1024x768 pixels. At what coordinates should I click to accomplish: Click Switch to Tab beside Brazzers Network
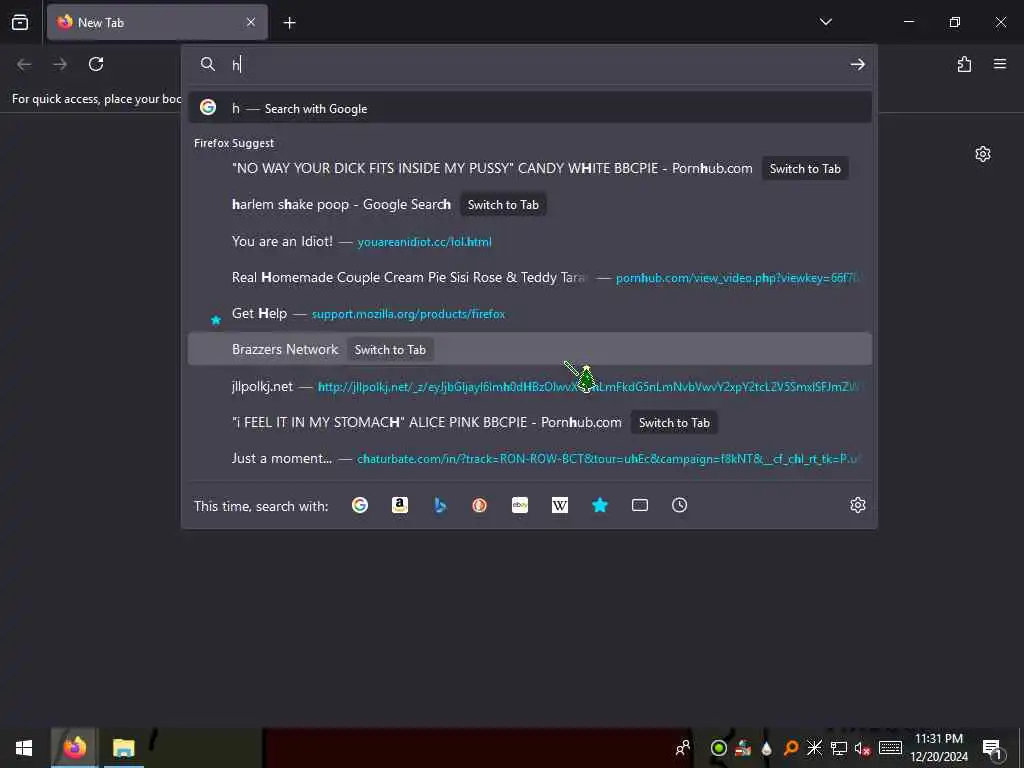(390, 350)
